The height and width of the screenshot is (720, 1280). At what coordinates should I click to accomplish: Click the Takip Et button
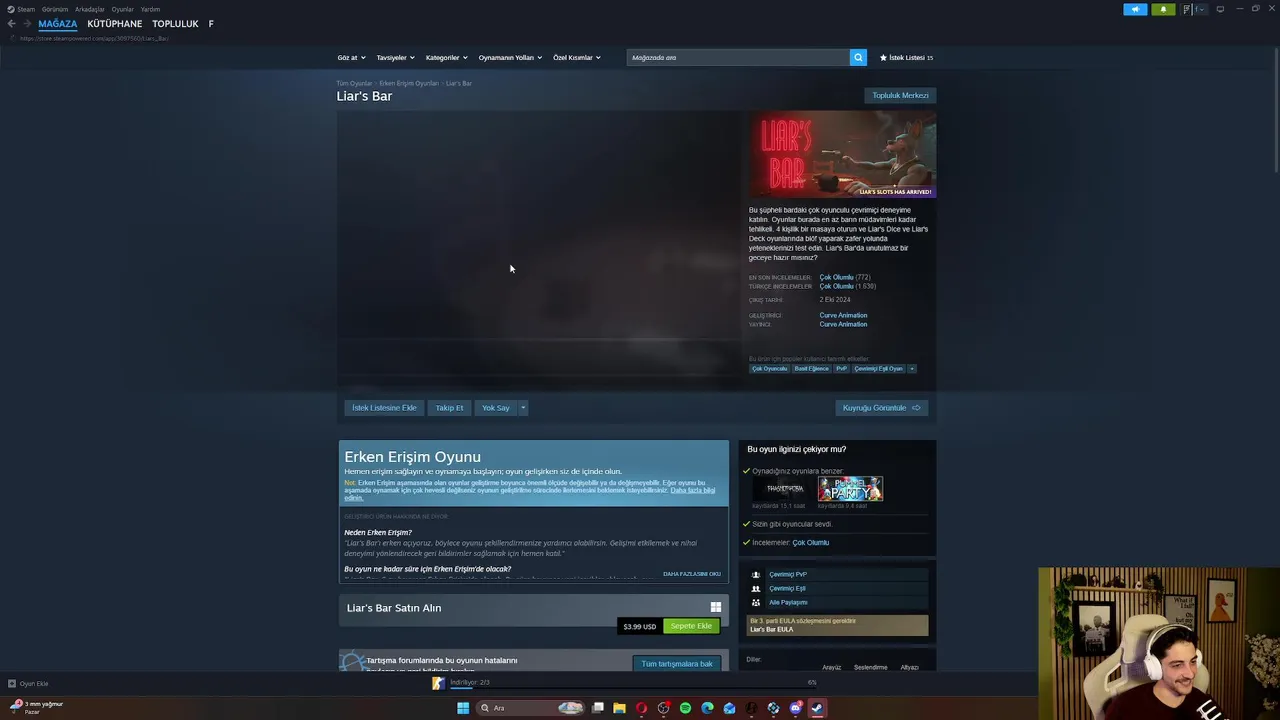449,408
